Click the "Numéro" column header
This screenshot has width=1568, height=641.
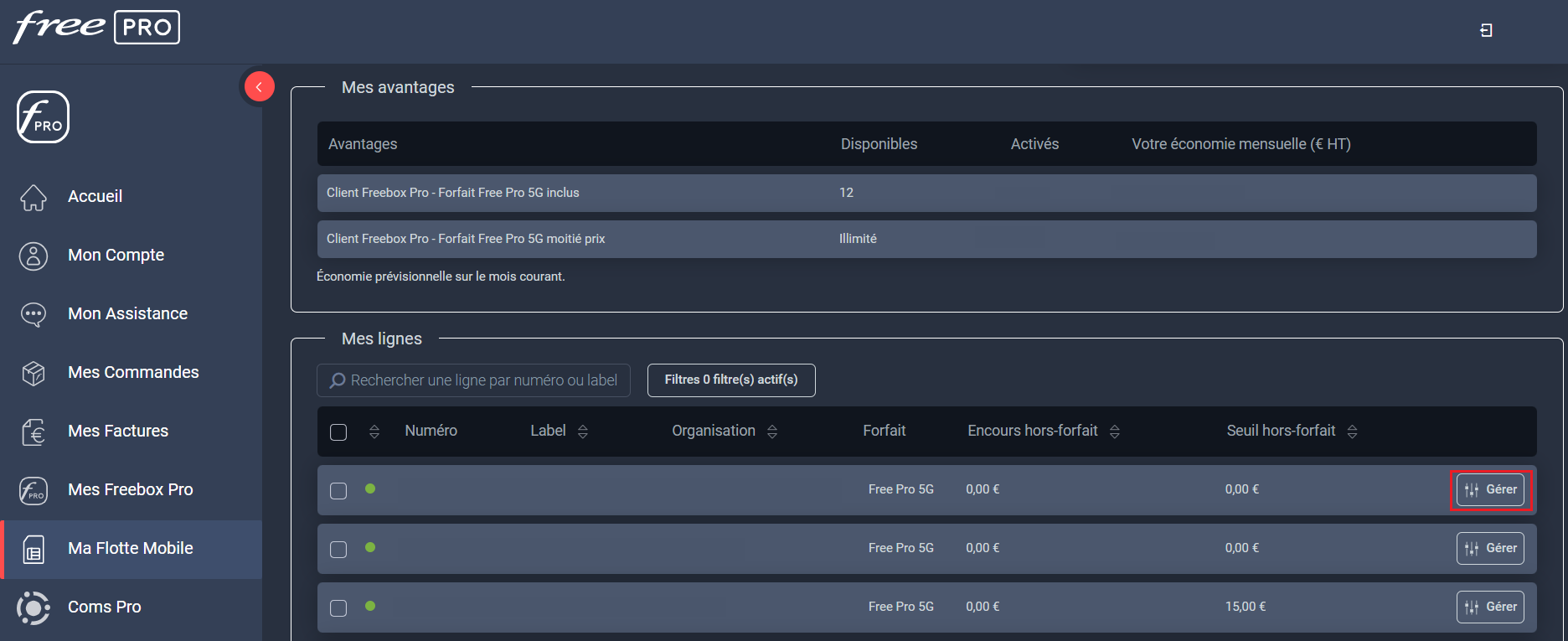(x=431, y=431)
